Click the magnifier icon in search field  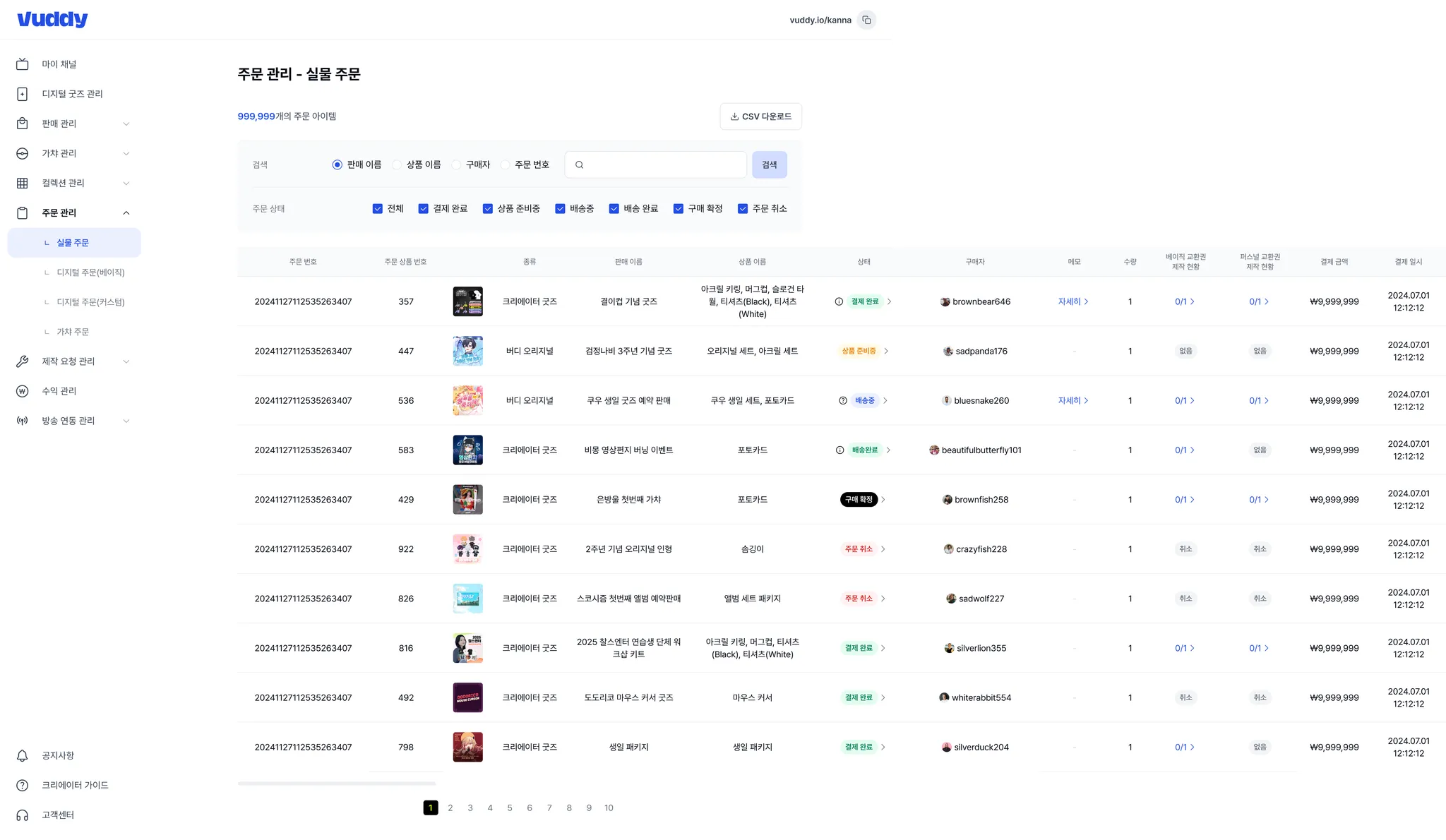click(579, 164)
